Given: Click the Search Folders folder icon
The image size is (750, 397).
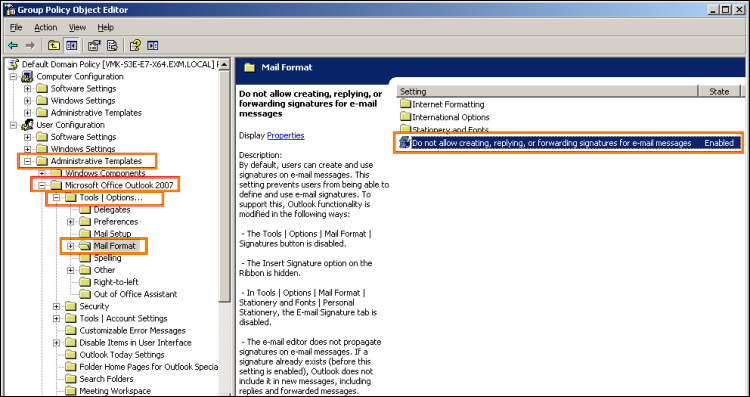Looking at the screenshot, I should pyautogui.click(x=71, y=379).
